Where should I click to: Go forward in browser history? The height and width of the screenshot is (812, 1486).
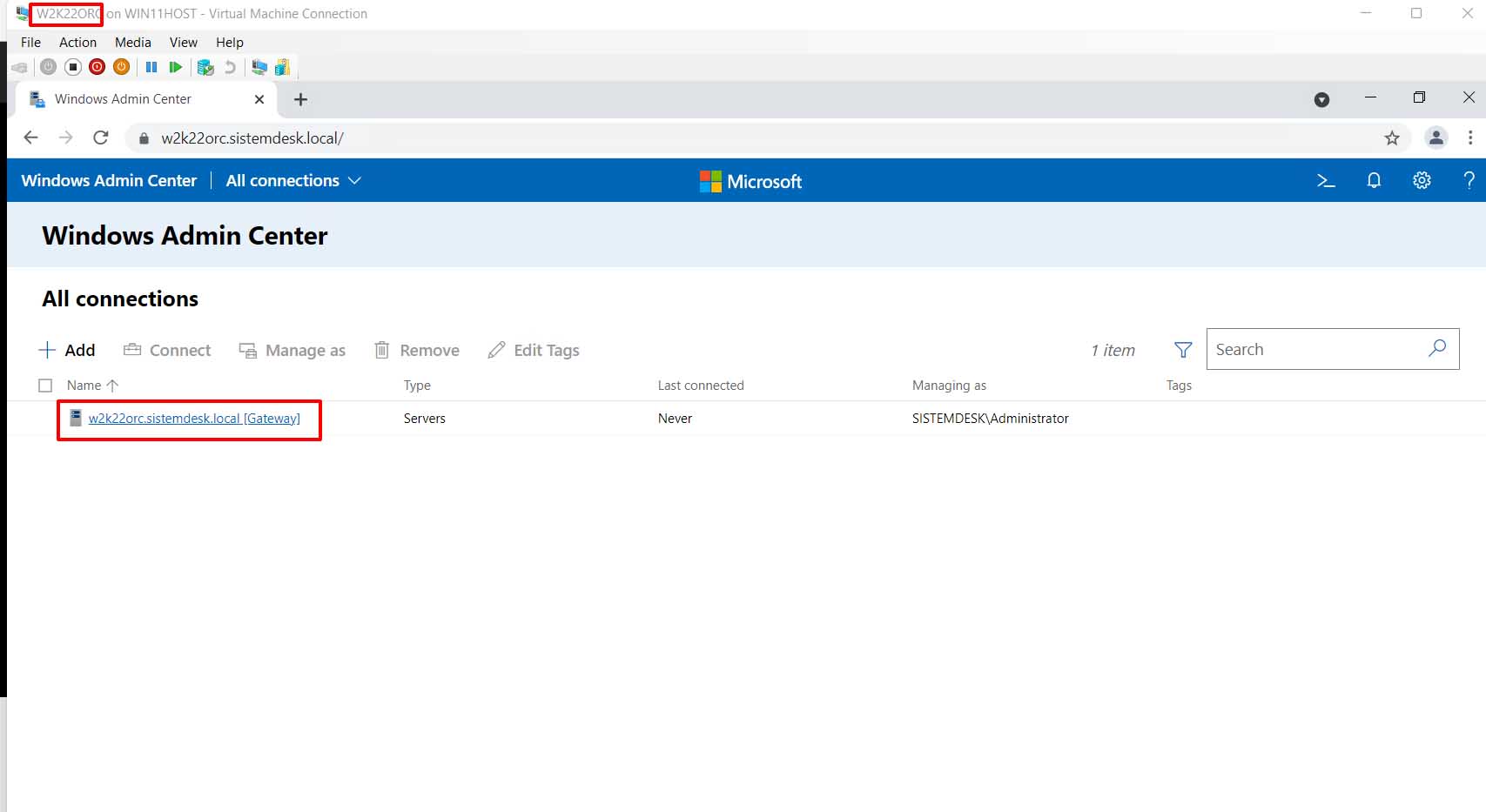[66, 138]
